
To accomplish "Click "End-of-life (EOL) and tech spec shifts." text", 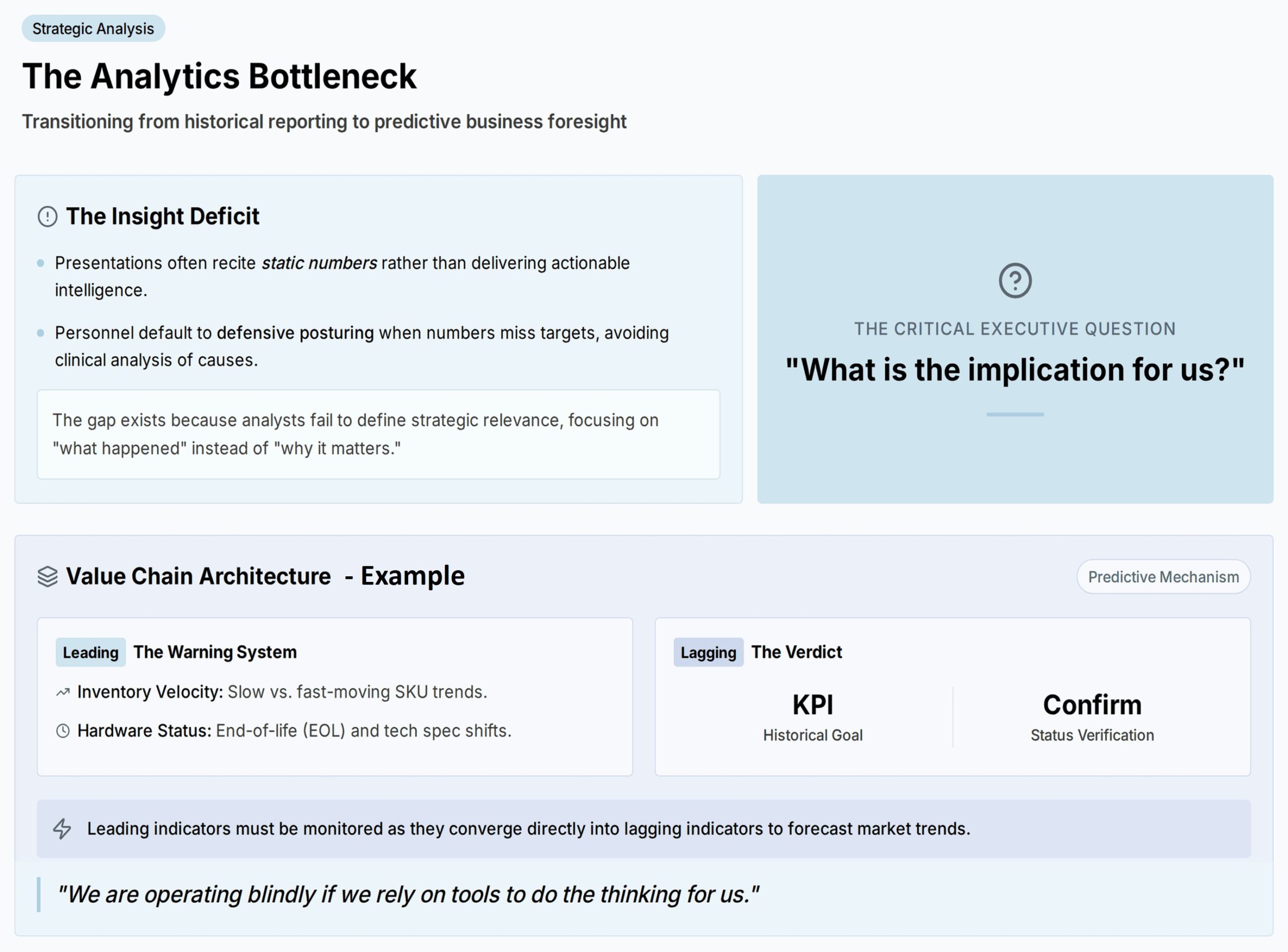I will pyautogui.click(x=364, y=731).
